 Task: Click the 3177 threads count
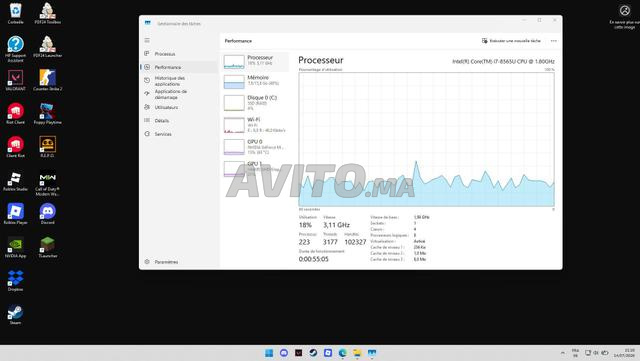tap(330, 242)
